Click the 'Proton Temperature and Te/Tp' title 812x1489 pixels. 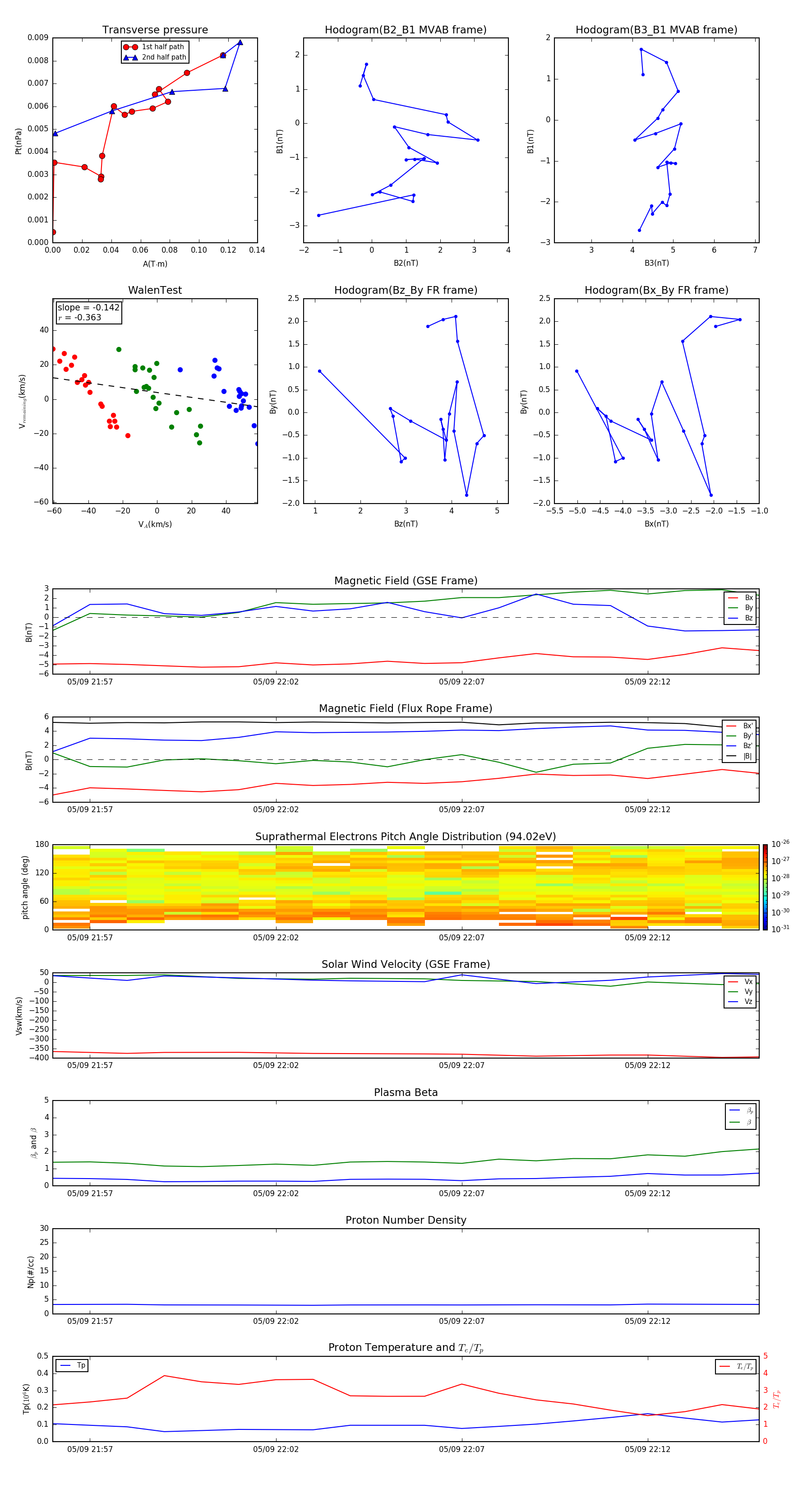coord(406,1348)
